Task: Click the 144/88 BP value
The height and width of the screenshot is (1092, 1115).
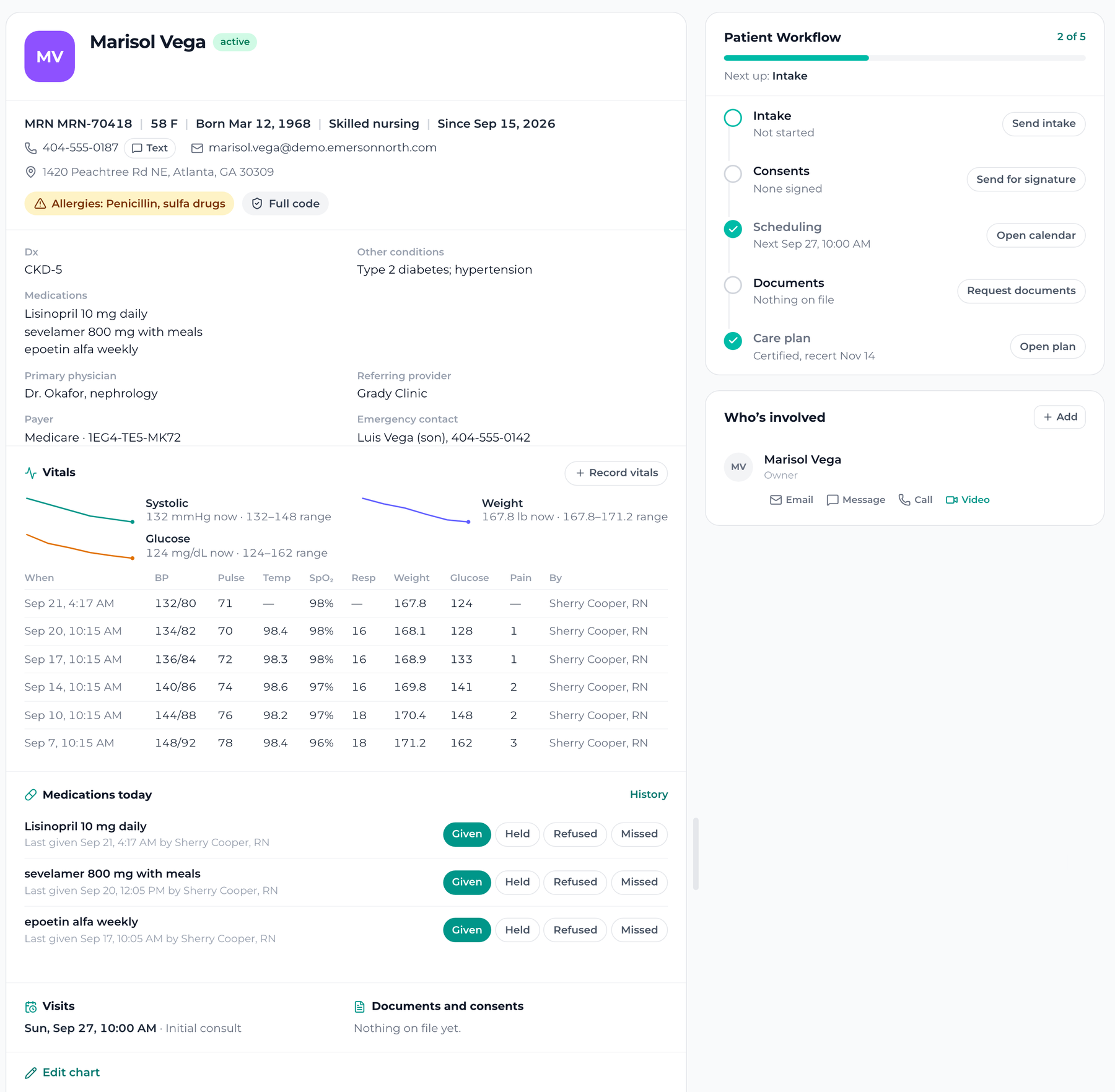Action: click(x=175, y=715)
